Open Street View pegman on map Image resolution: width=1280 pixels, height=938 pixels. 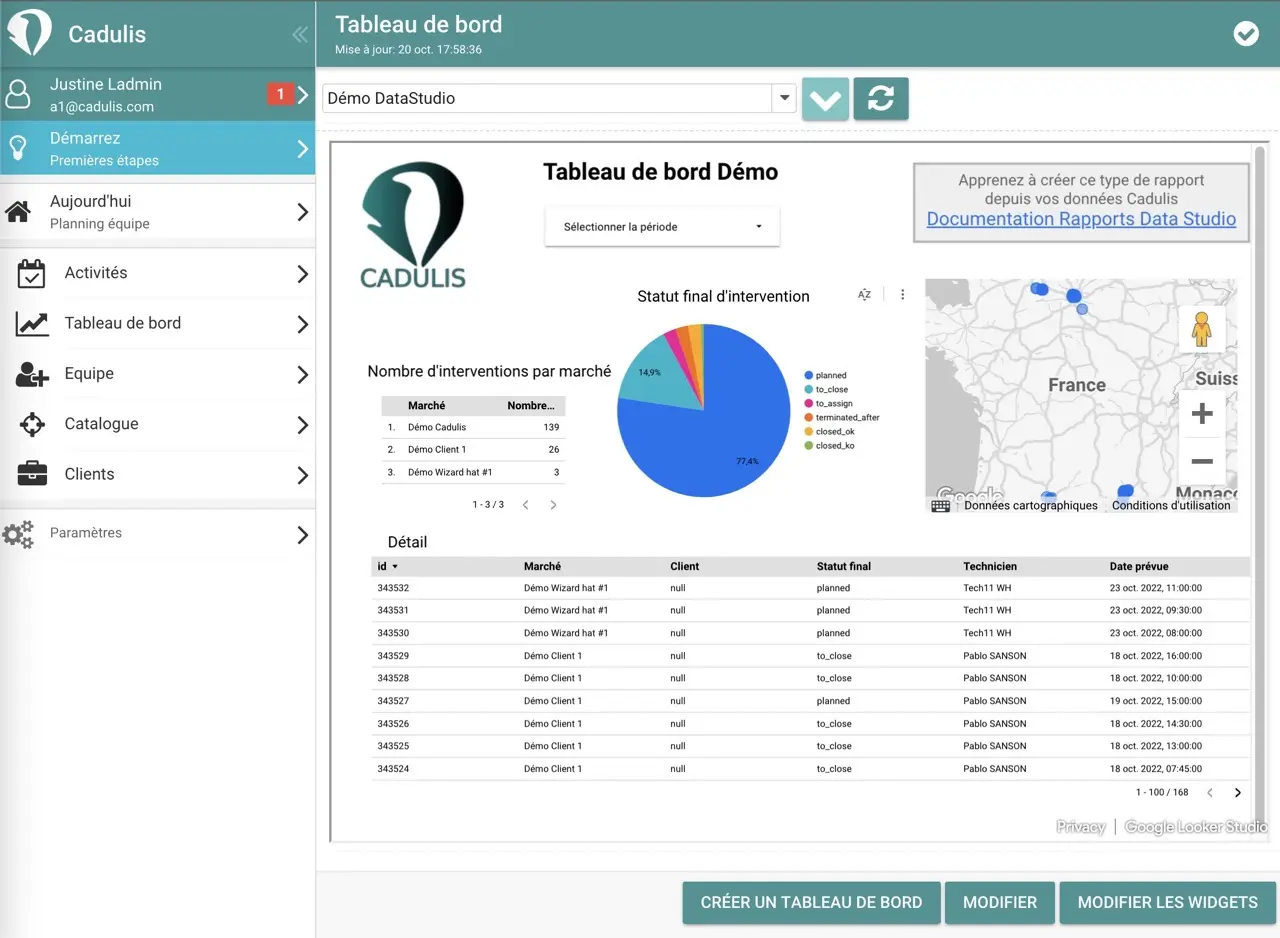[1202, 329]
